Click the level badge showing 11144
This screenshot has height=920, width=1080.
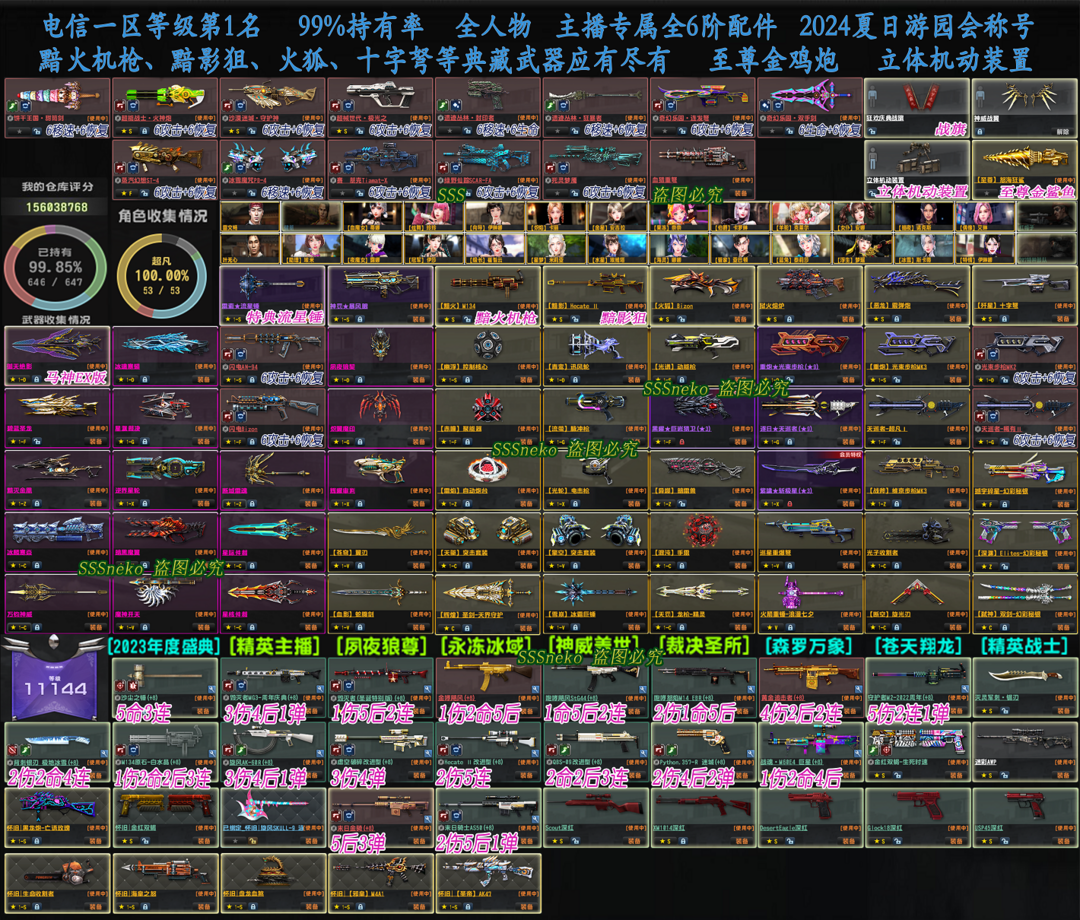55,686
